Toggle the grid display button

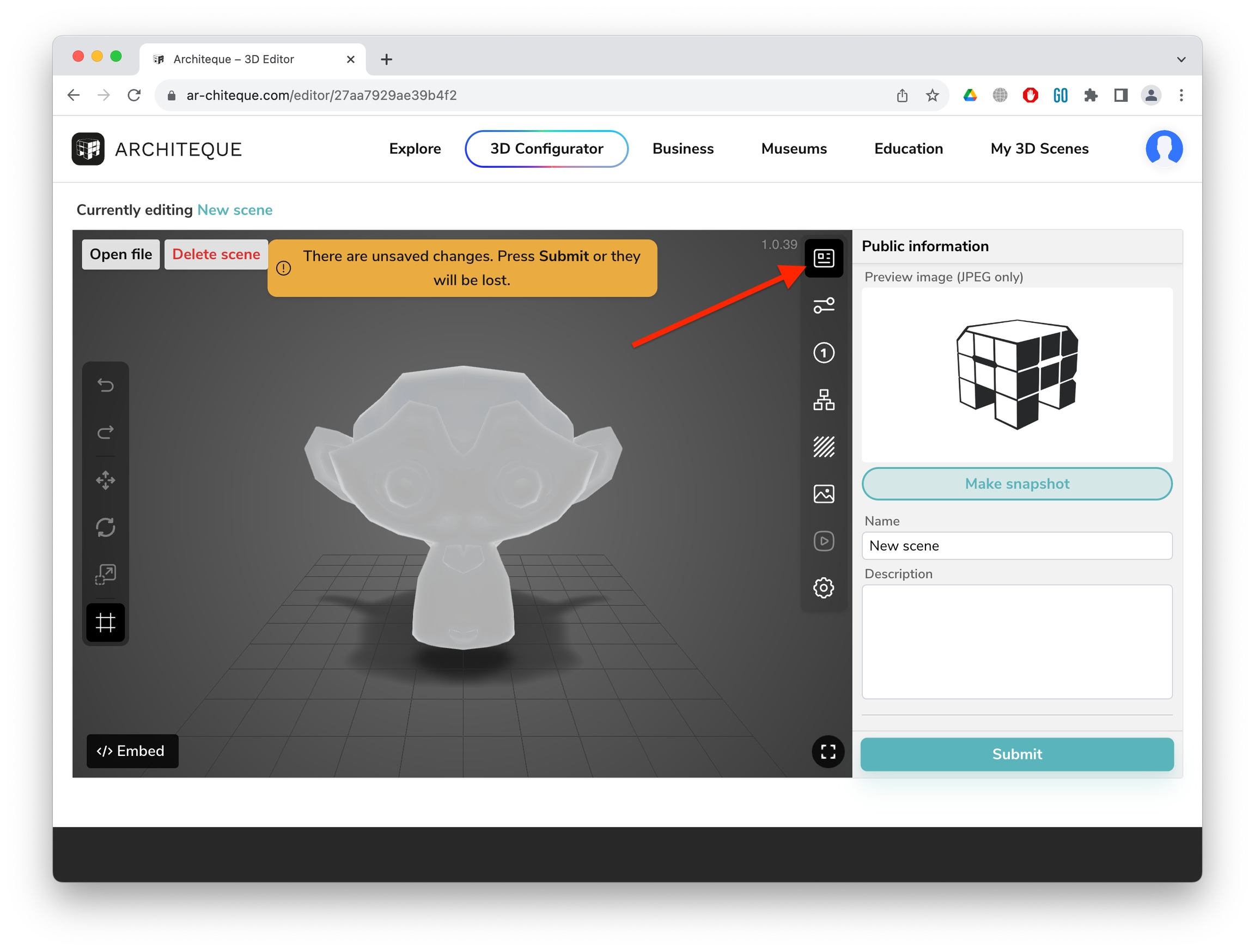tap(106, 623)
